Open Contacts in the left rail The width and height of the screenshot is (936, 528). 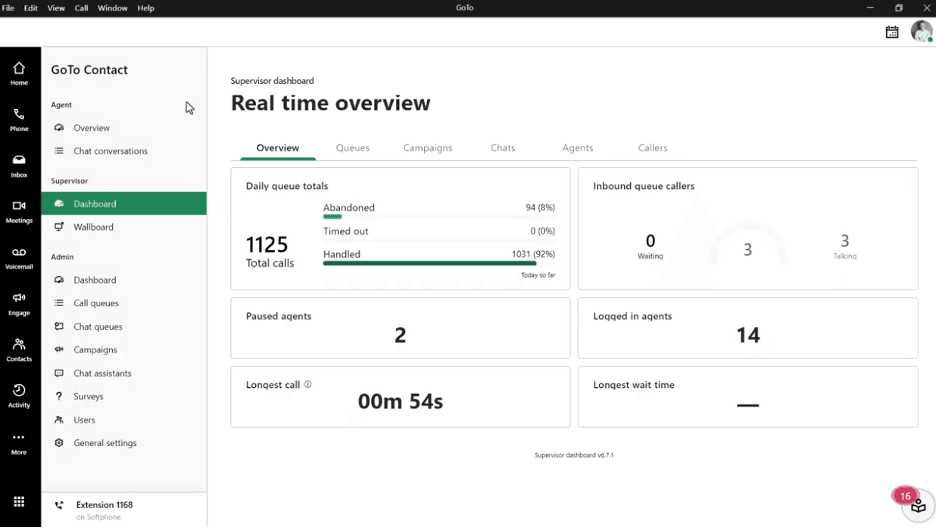tap(19, 349)
